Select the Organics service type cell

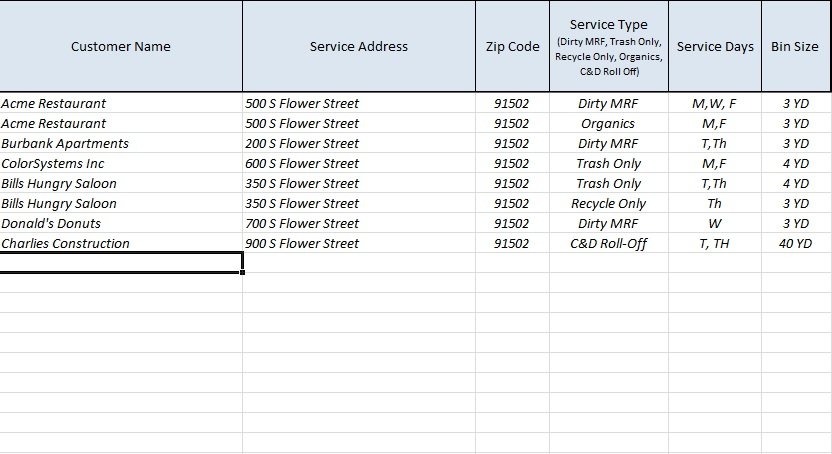608,123
